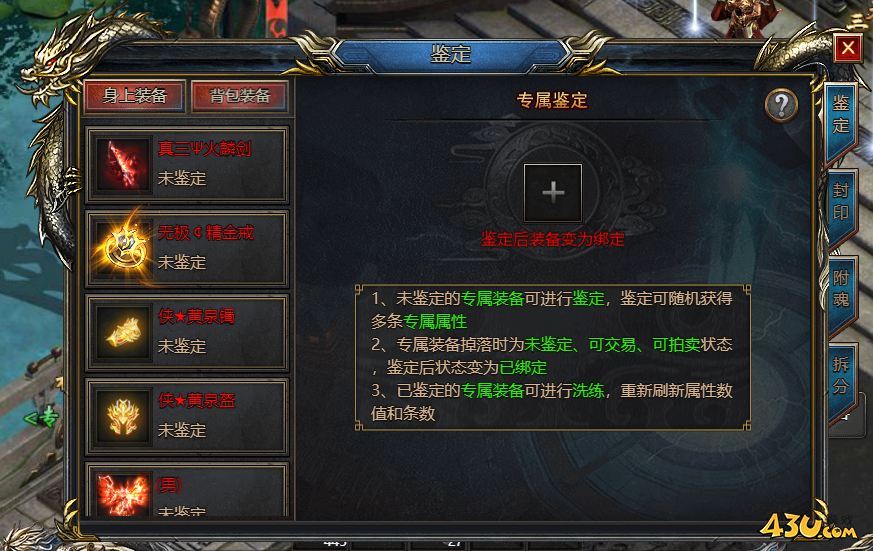
Task: Switch to the 背包装备 tab
Action: click(239, 96)
